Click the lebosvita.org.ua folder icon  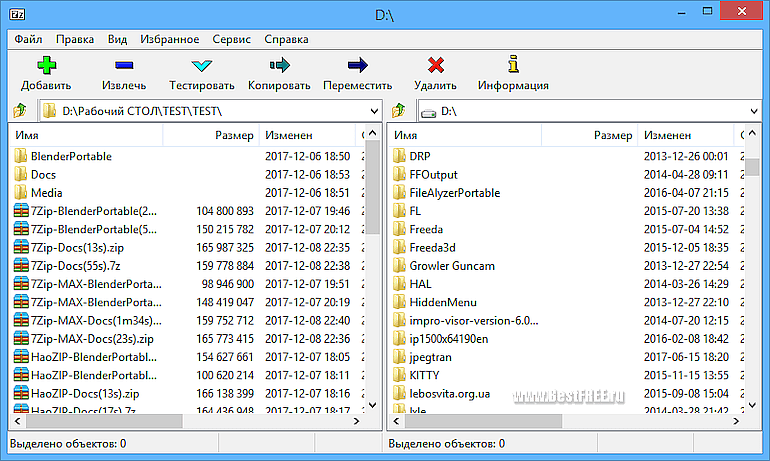(x=399, y=393)
